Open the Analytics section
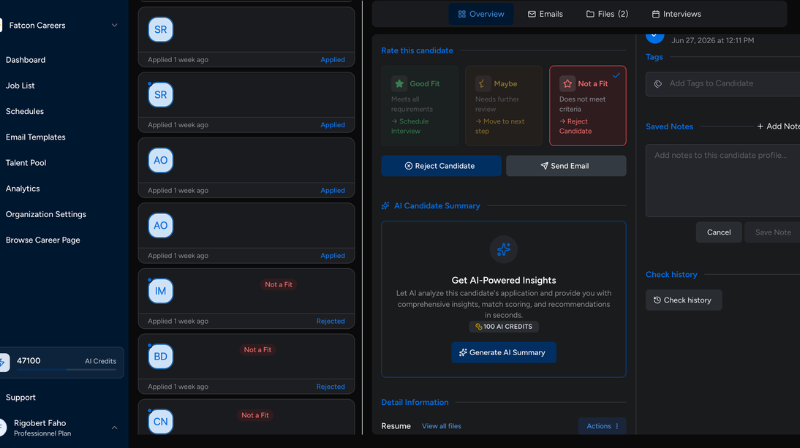 (22, 188)
